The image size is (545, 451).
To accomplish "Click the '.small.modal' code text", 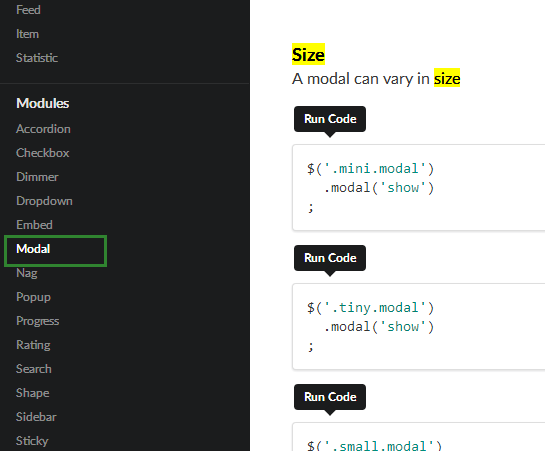I will click(x=379, y=445).
